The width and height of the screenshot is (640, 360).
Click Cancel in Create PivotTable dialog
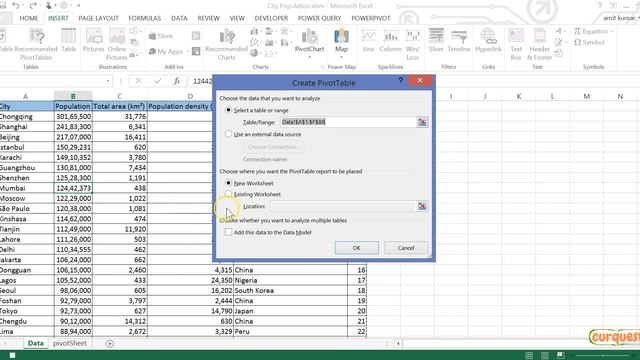point(406,248)
